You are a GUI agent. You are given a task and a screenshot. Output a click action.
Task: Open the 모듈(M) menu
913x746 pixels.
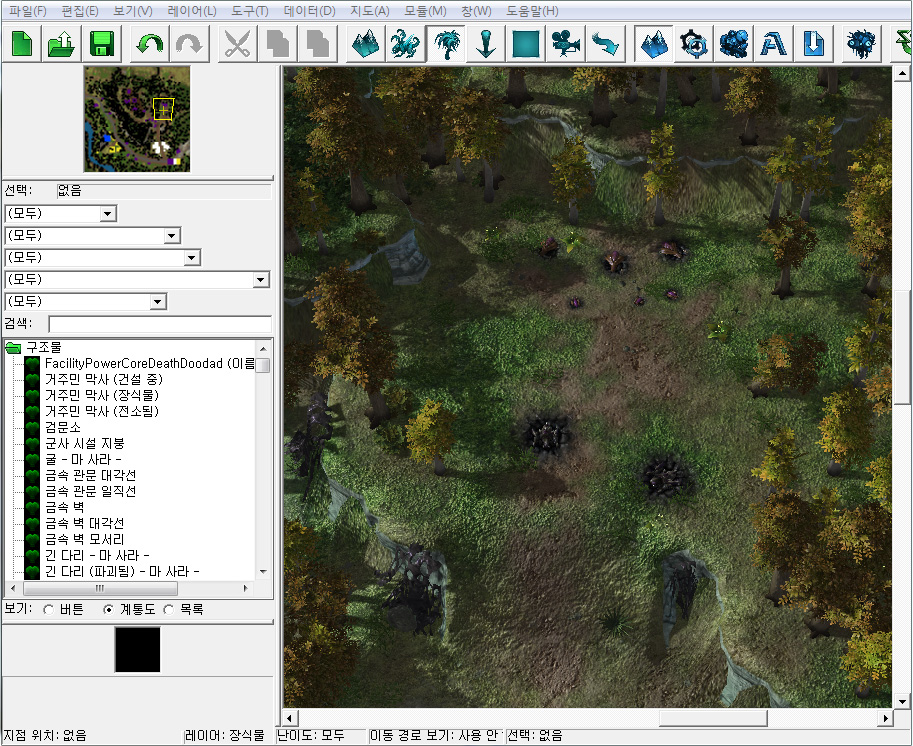(426, 11)
